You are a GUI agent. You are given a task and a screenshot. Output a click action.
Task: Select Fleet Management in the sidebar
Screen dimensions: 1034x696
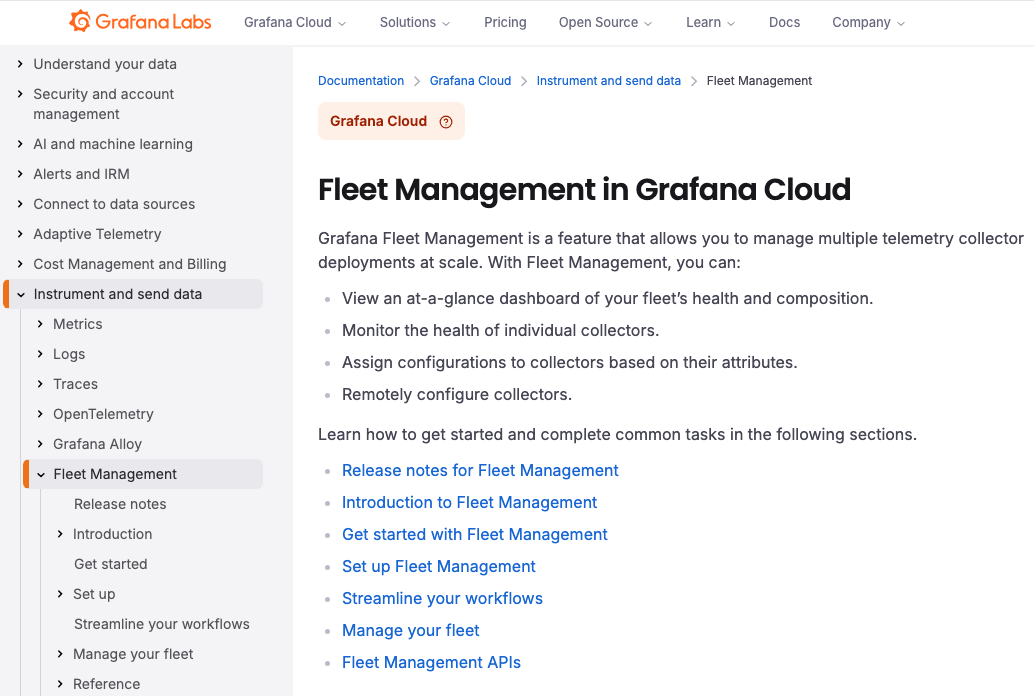click(x=115, y=474)
